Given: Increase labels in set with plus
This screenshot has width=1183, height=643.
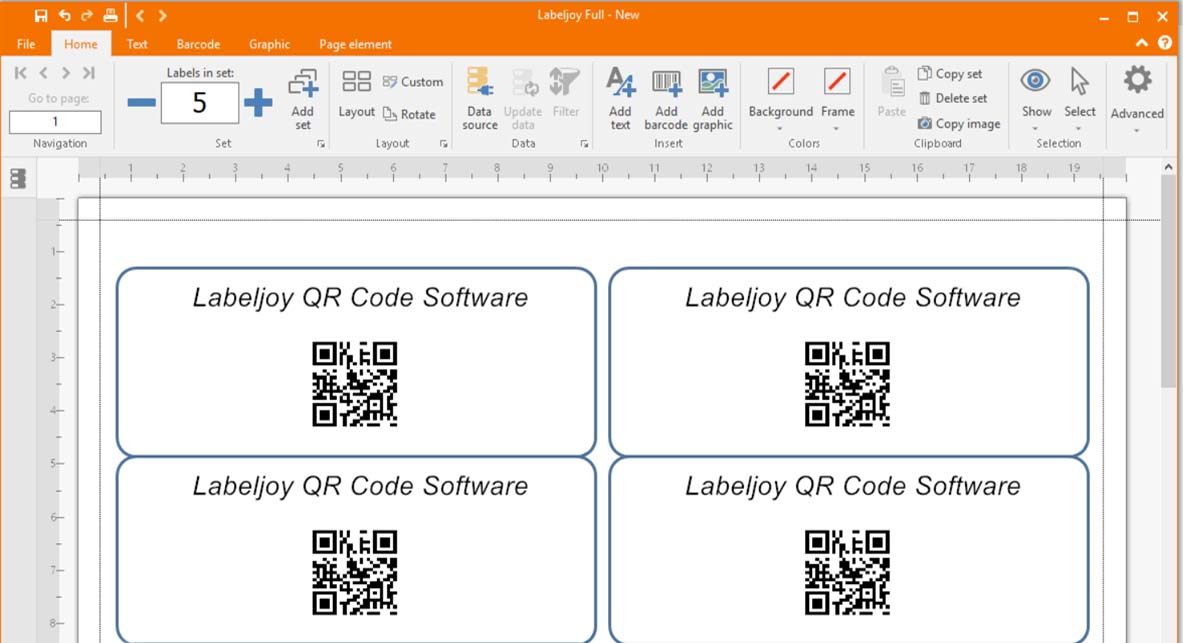Looking at the screenshot, I should pyautogui.click(x=258, y=103).
